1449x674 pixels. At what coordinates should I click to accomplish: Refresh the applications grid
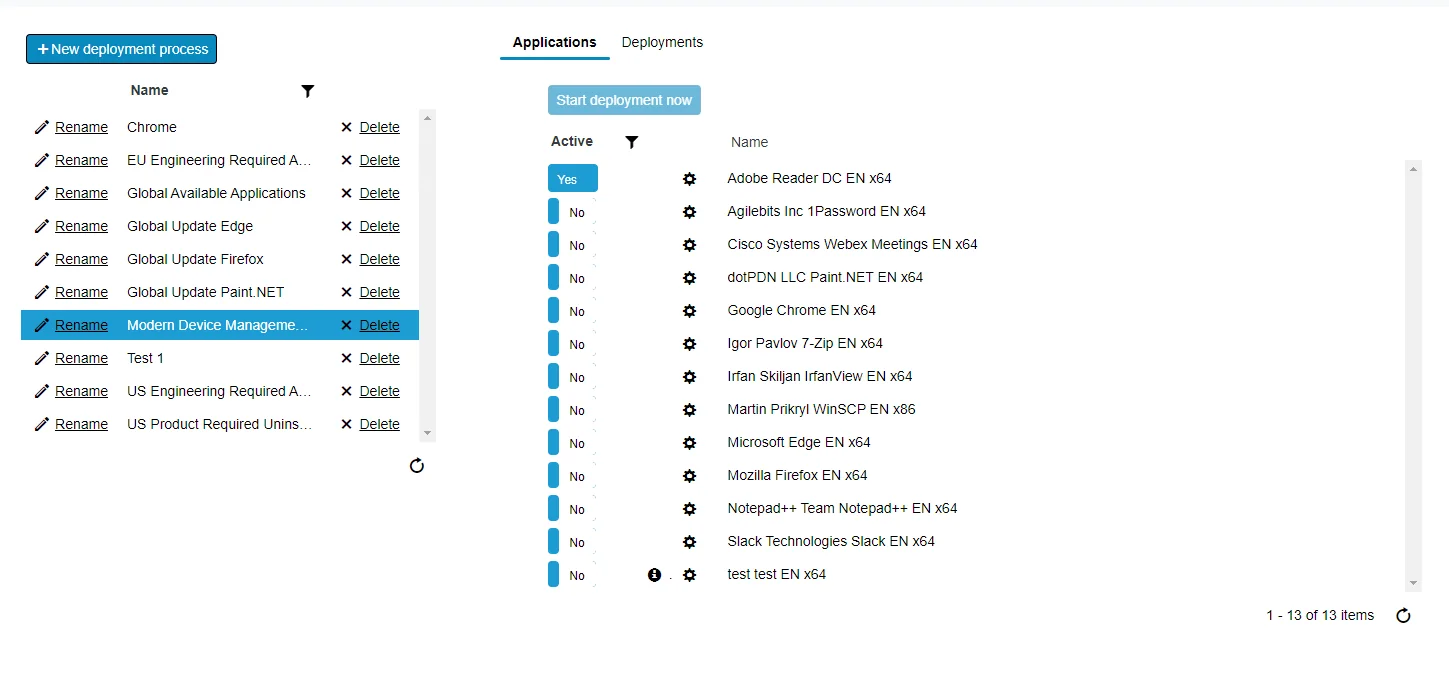[1403, 616]
